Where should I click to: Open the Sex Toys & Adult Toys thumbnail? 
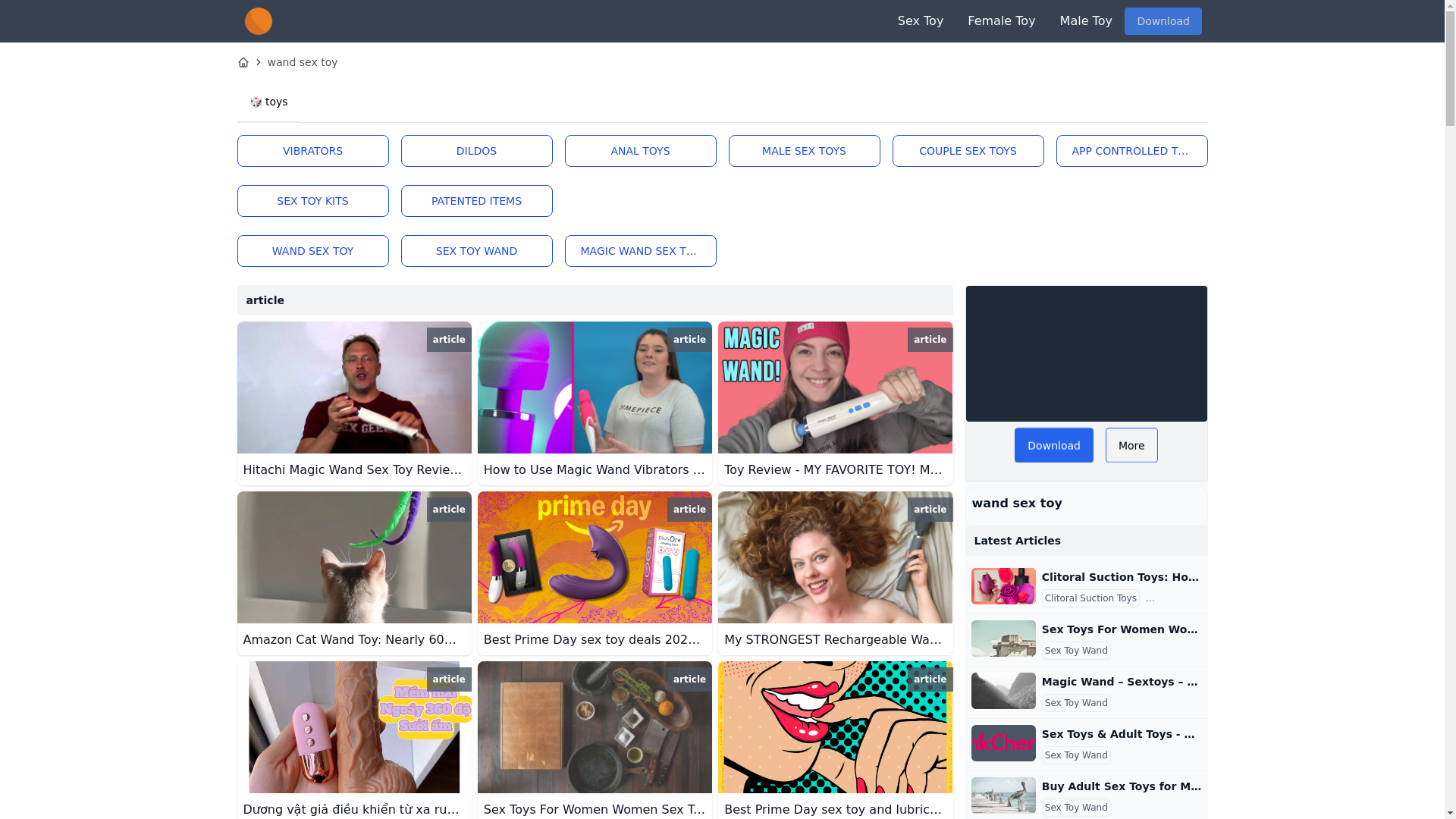click(1003, 743)
